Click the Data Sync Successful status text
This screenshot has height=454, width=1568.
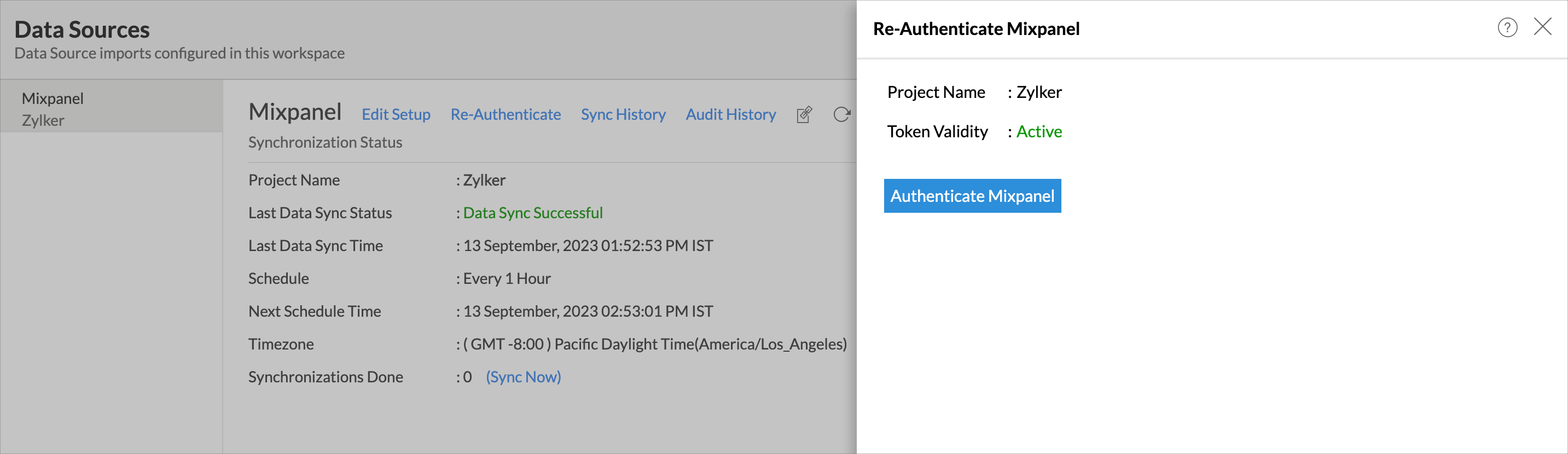coord(533,213)
